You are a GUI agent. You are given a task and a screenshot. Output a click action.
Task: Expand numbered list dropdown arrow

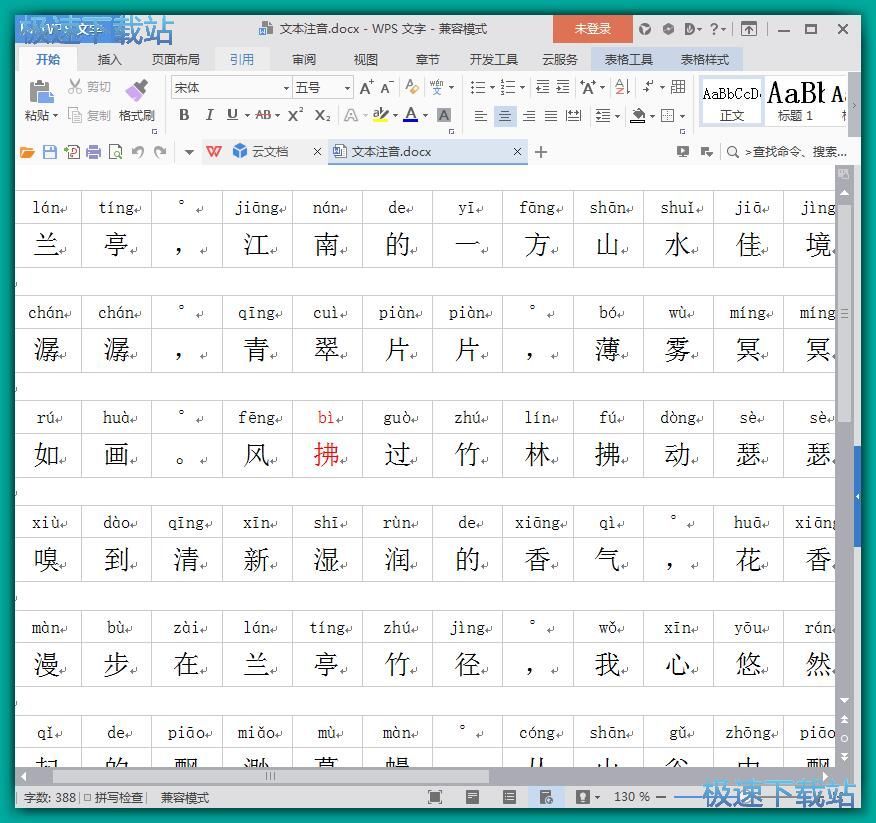pos(522,87)
